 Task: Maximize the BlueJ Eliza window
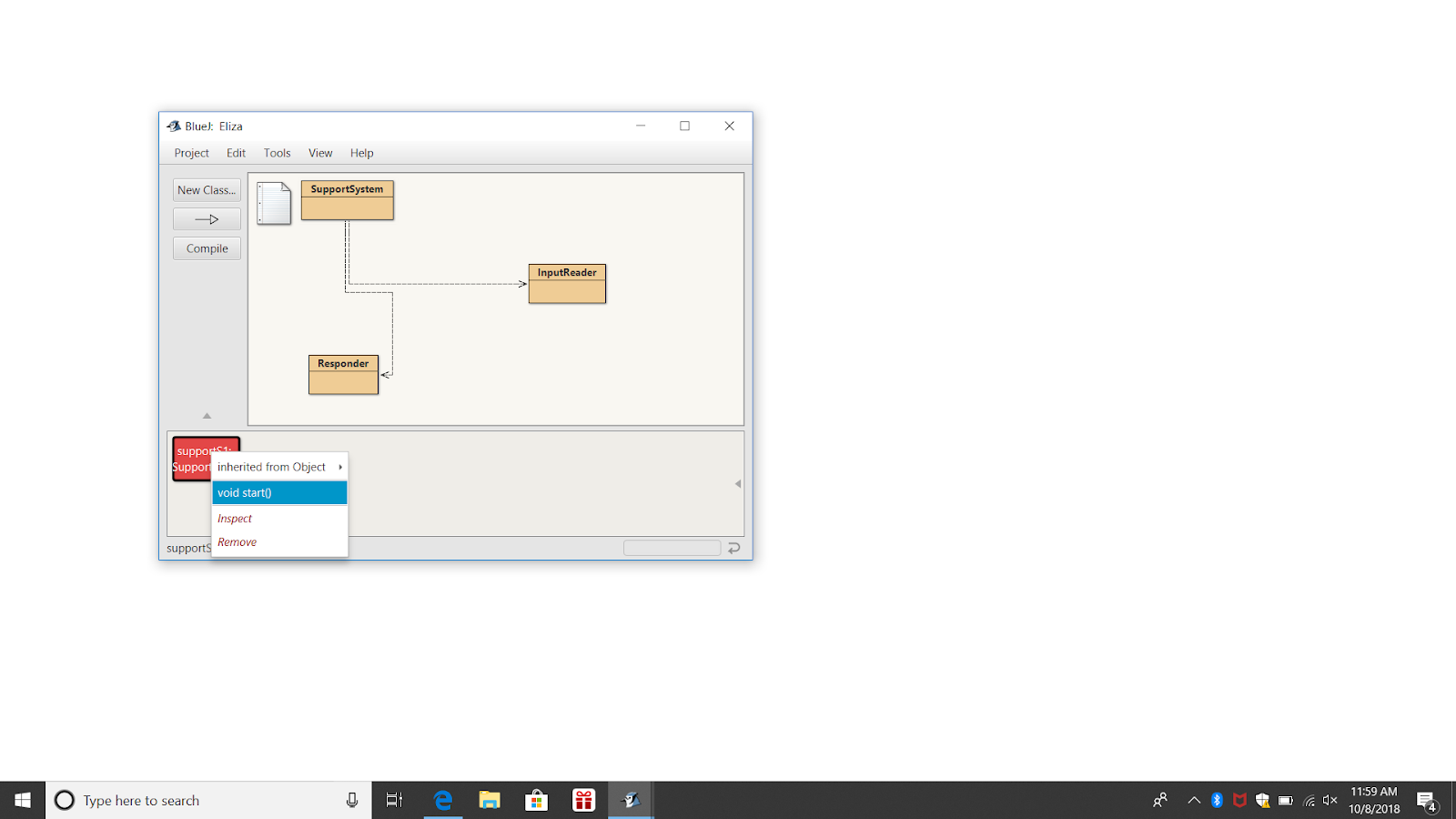pyautogui.click(x=684, y=126)
